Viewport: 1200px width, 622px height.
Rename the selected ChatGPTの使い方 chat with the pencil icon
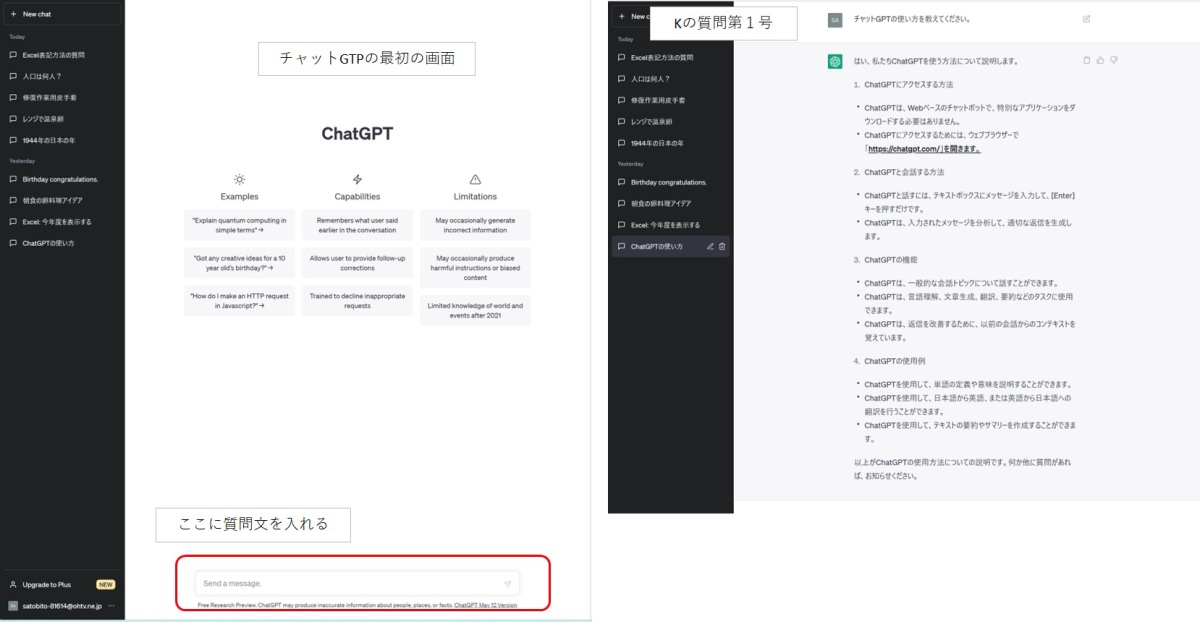(x=710, y=246)
